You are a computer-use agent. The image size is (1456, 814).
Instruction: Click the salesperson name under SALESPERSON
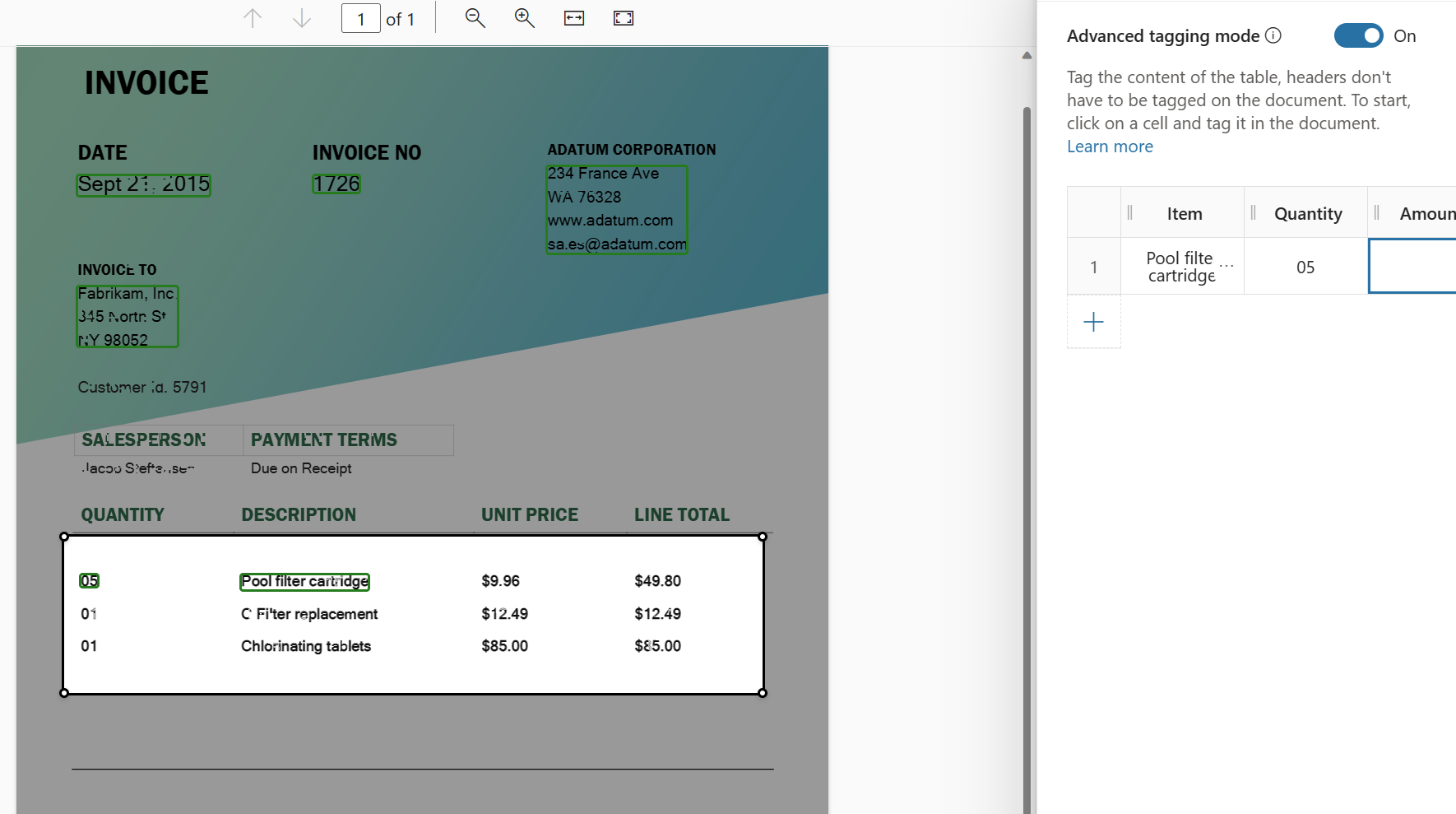[137, 468]
